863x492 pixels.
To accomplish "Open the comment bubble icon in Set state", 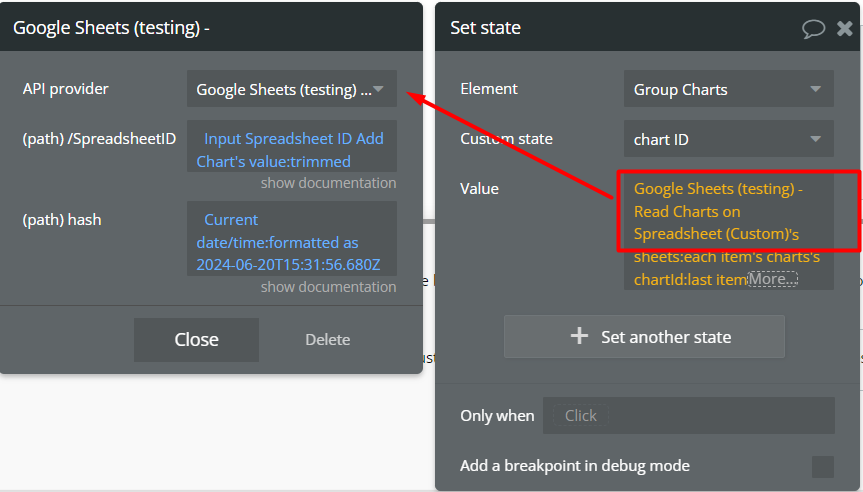I will click(x=813, y=28).
